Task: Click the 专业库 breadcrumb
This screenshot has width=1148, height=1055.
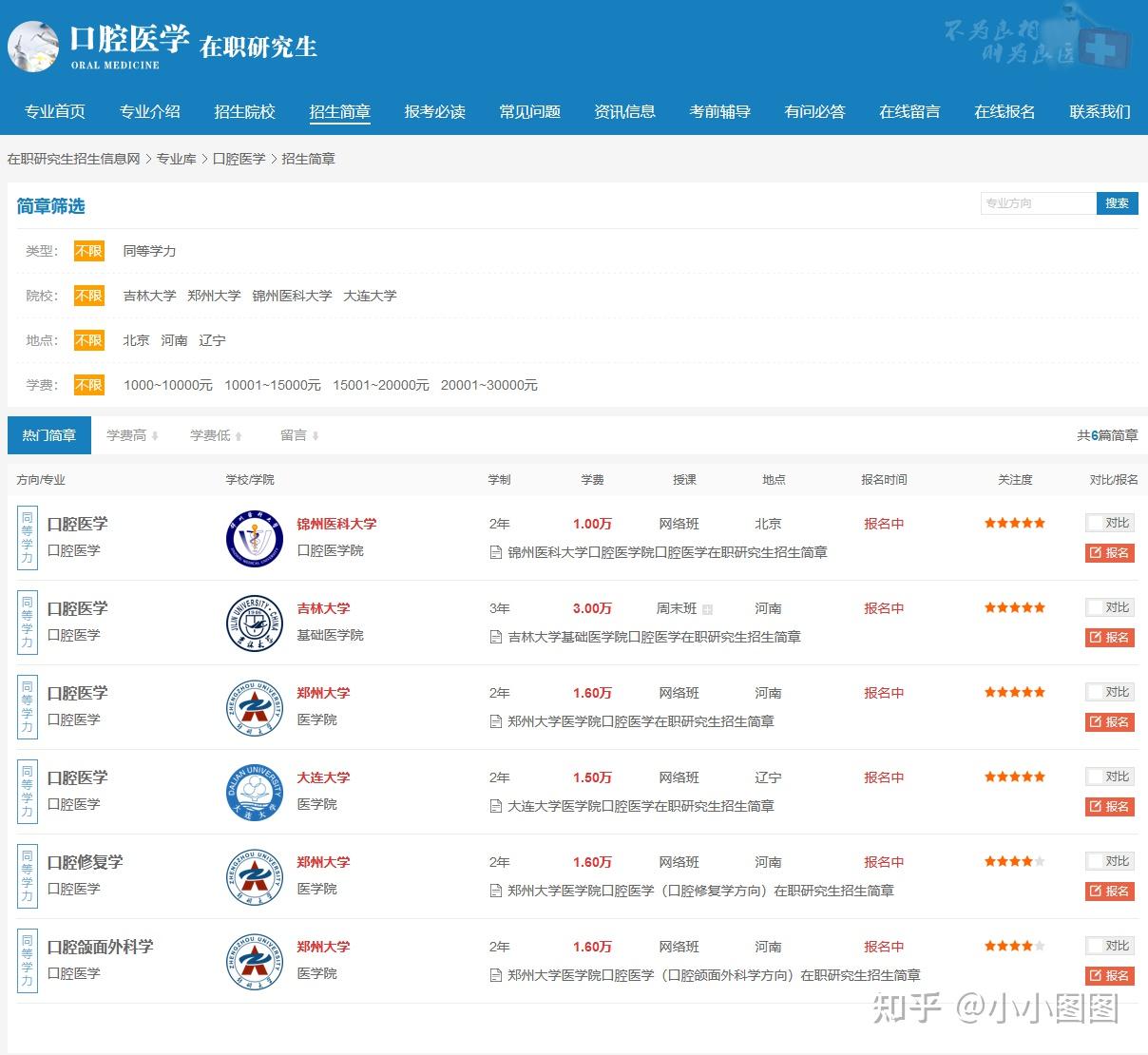Action: click(177, 159)
